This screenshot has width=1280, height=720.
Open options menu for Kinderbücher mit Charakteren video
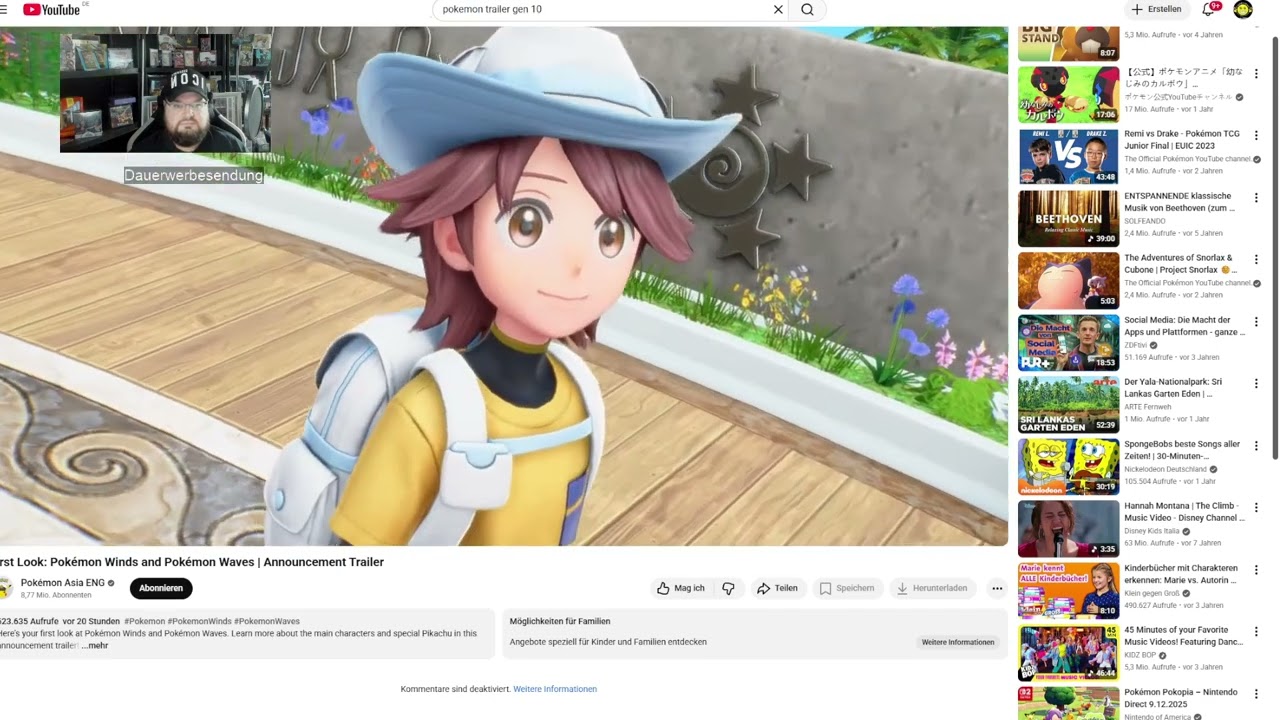coord(1256,569)
